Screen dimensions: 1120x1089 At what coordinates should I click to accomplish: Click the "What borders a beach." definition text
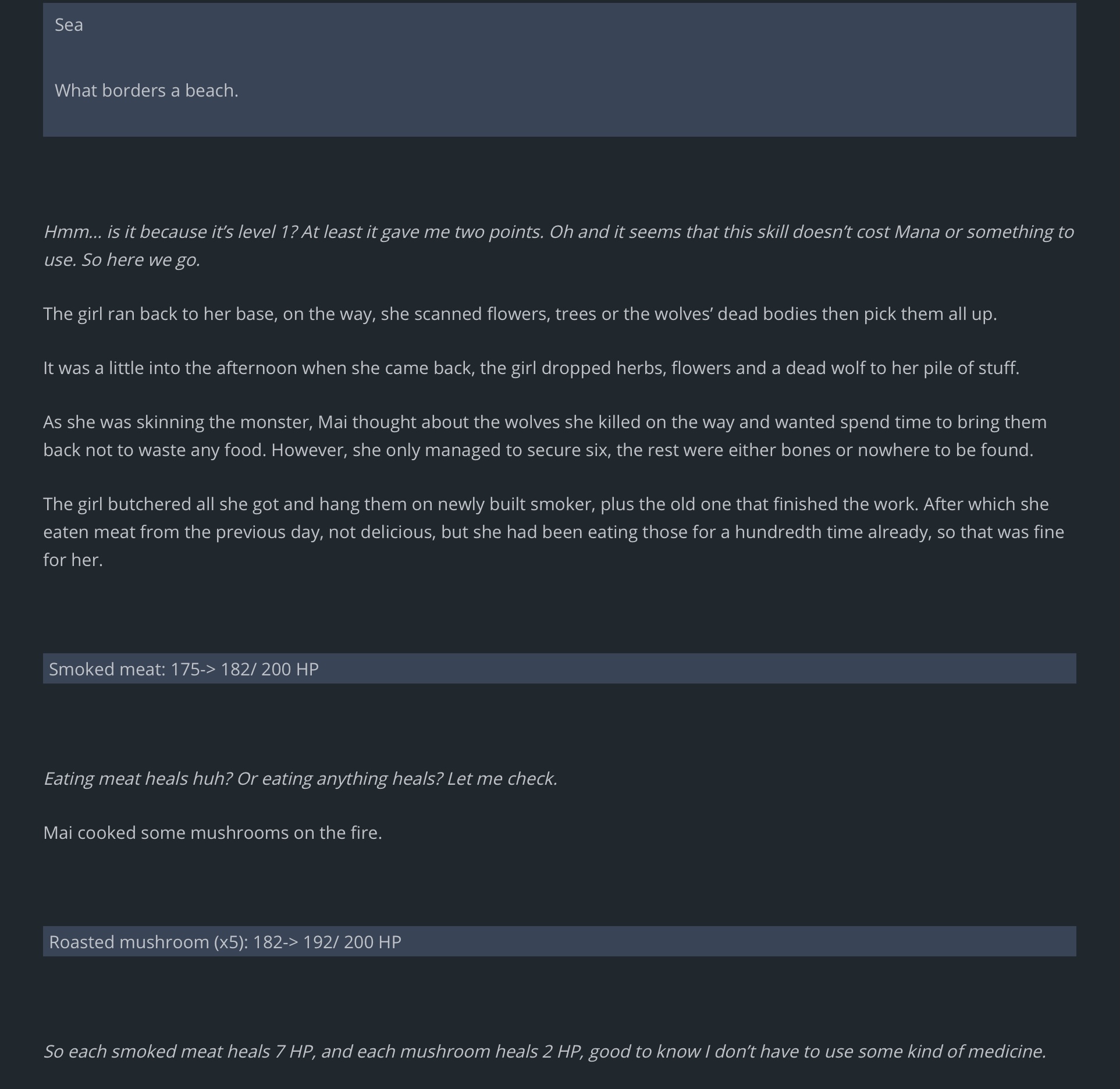click(x=146, y=91)
